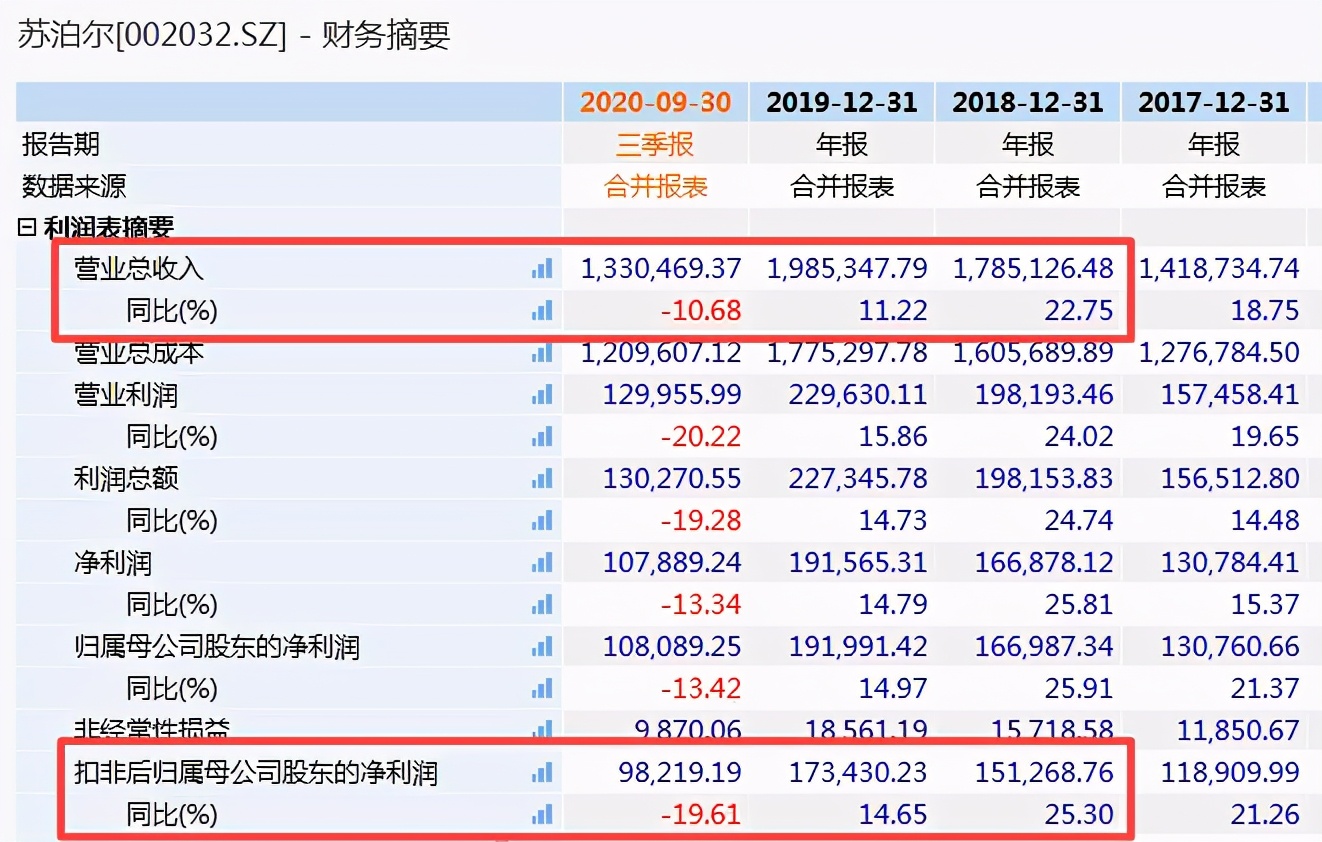Open the chart icon for 营业总成本
This screenshot has height=842, width=1322.
pos(542,353)
